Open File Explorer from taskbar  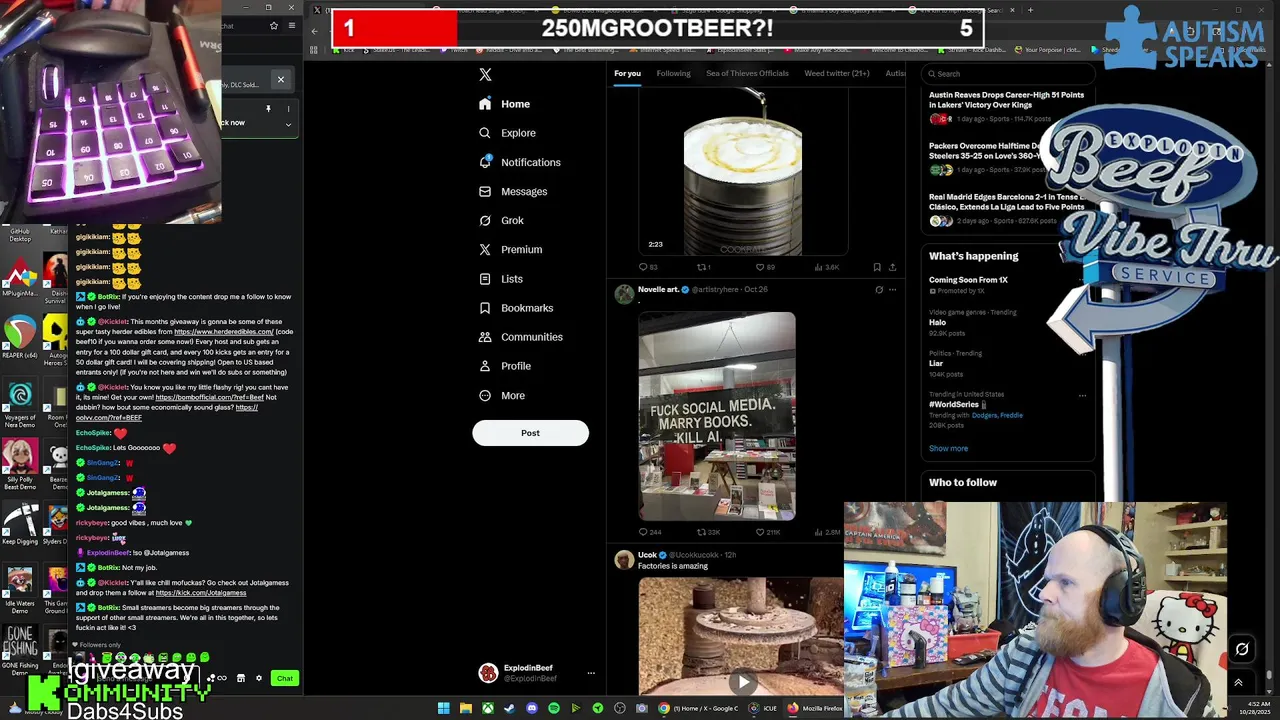coord(465,708)
